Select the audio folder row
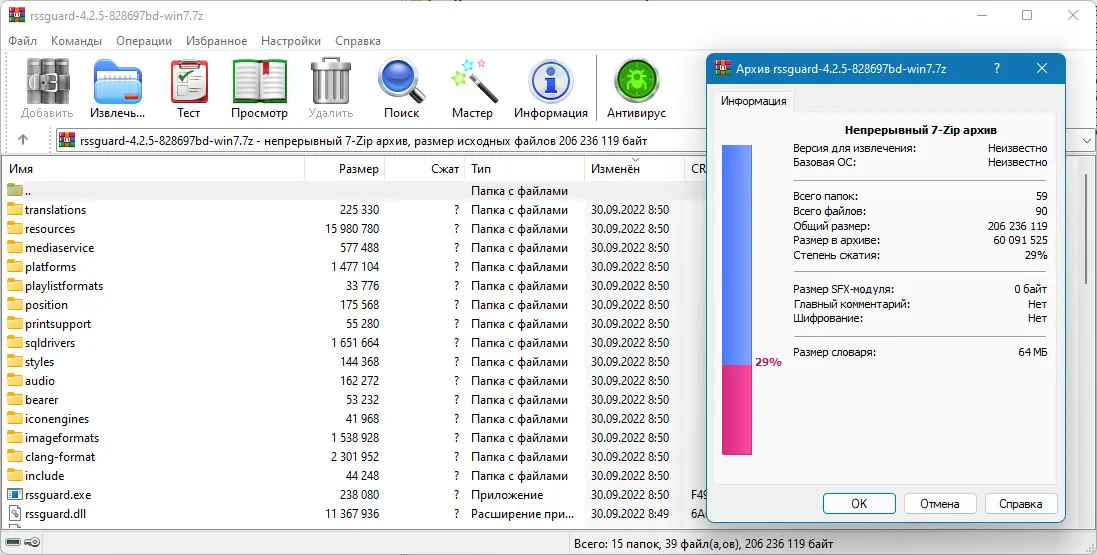The image size is (1097, 555). coord(353,380)
